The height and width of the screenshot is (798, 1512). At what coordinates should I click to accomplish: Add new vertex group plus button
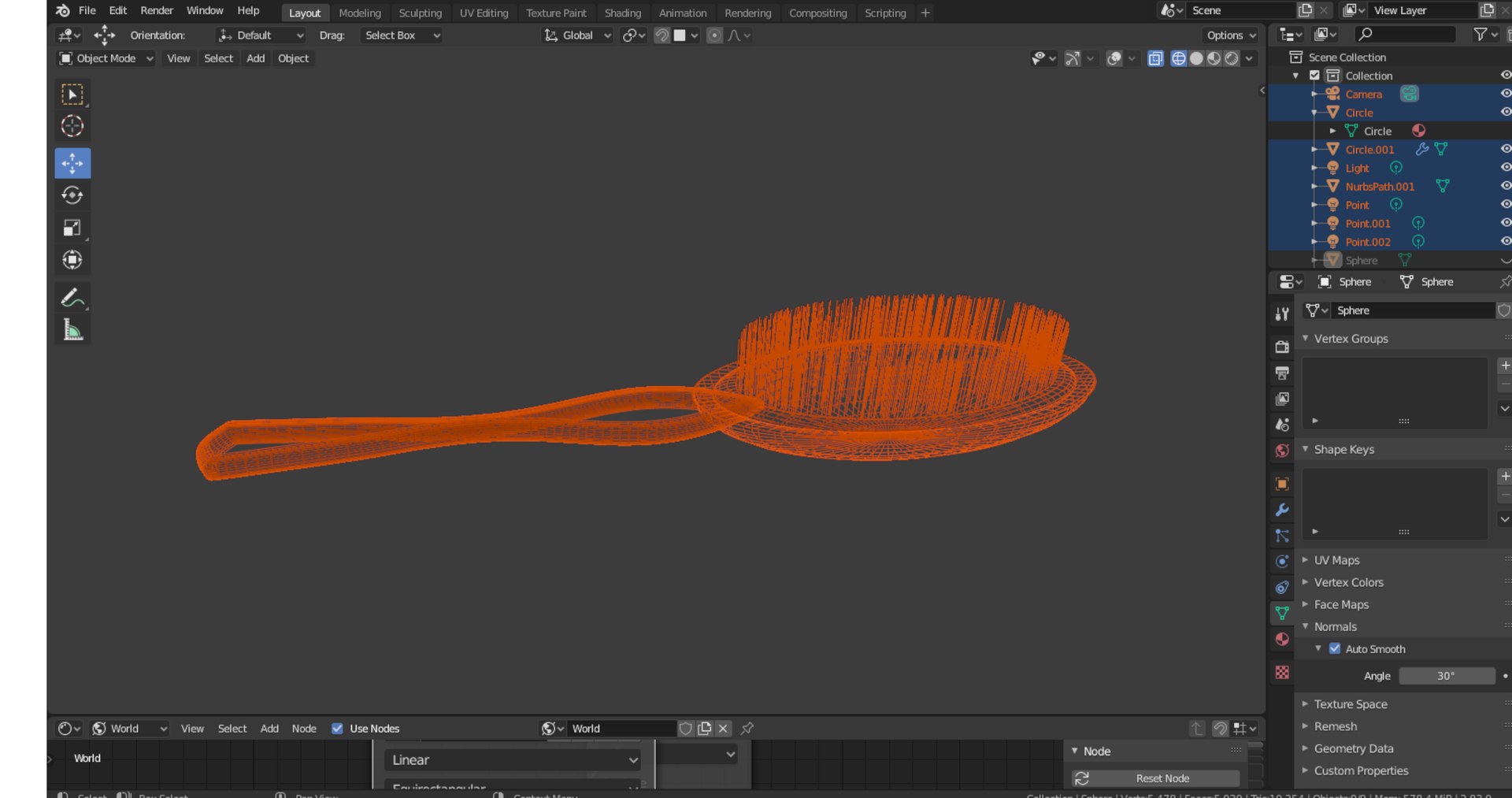tap(1505, 366)
